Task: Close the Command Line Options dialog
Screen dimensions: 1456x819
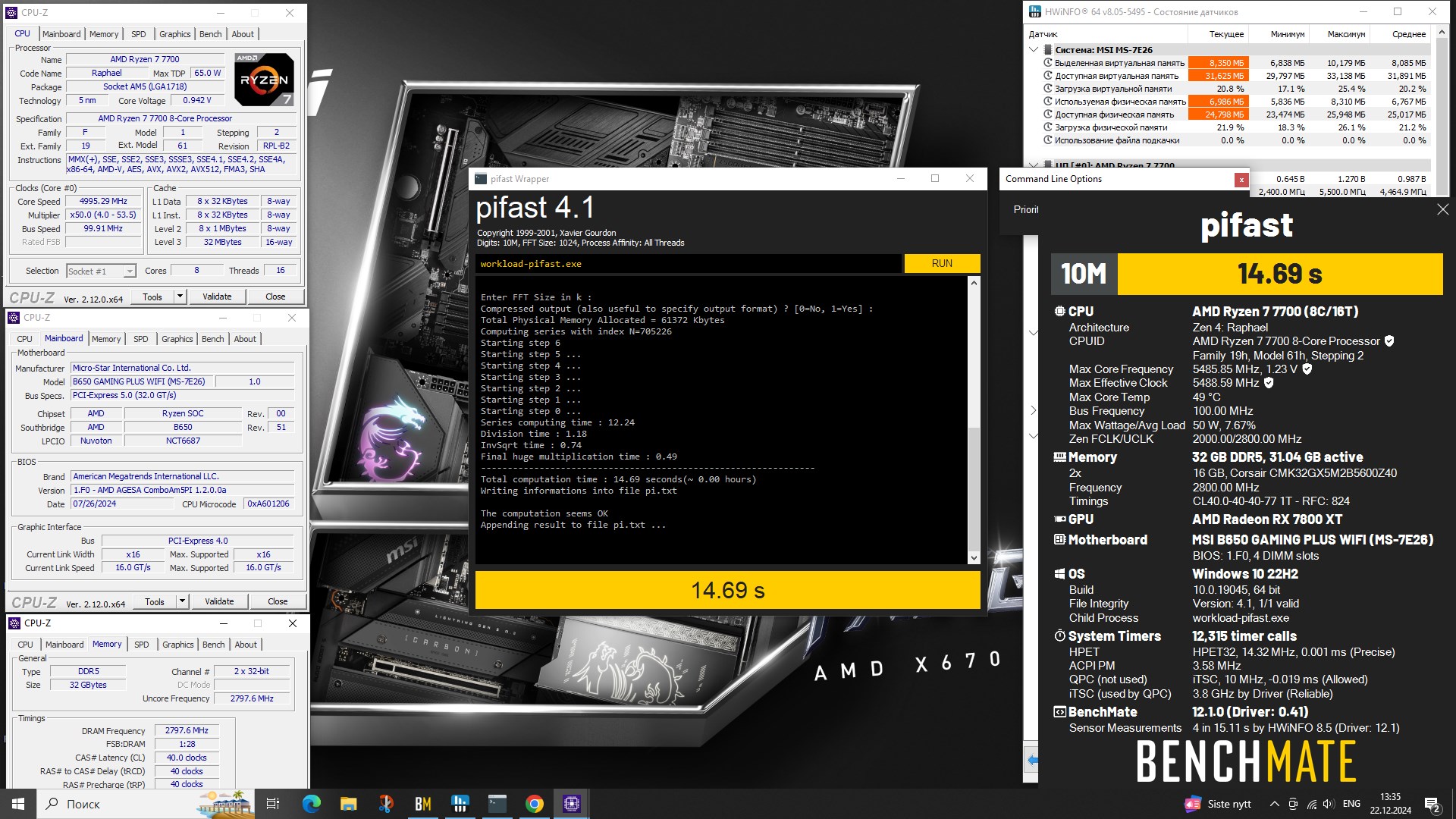Action: tap(1241, 180)
